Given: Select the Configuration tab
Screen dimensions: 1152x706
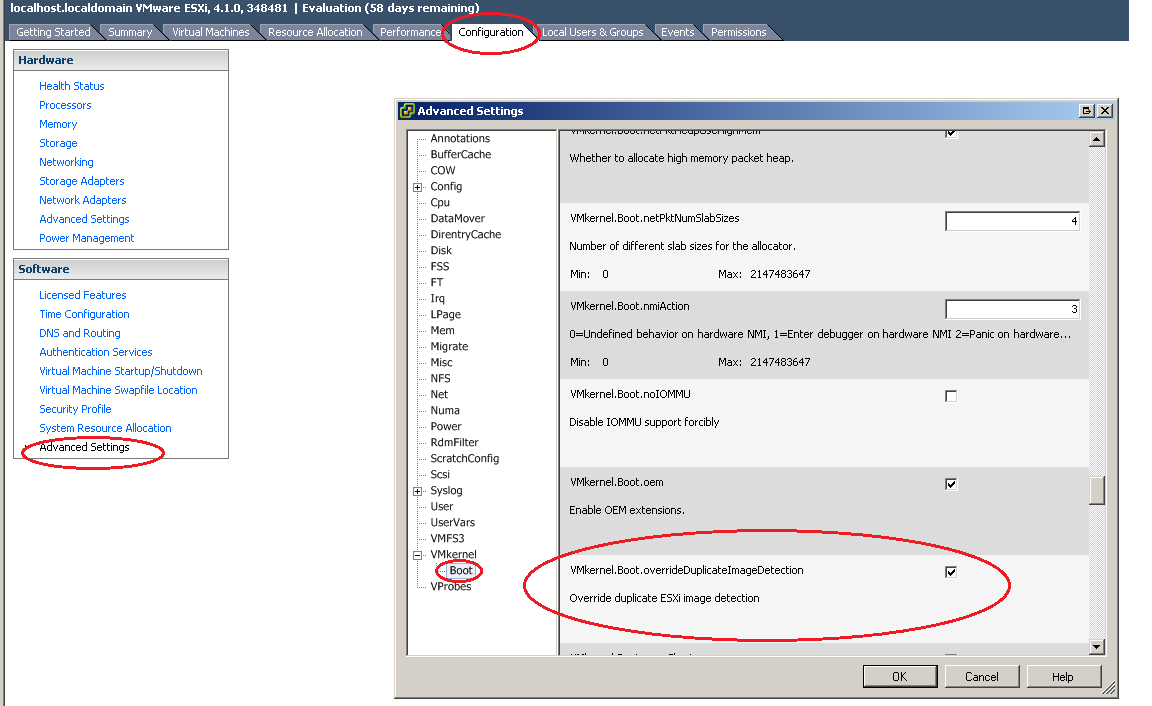Looking at the screenshot, I should (x=491, y=32).
